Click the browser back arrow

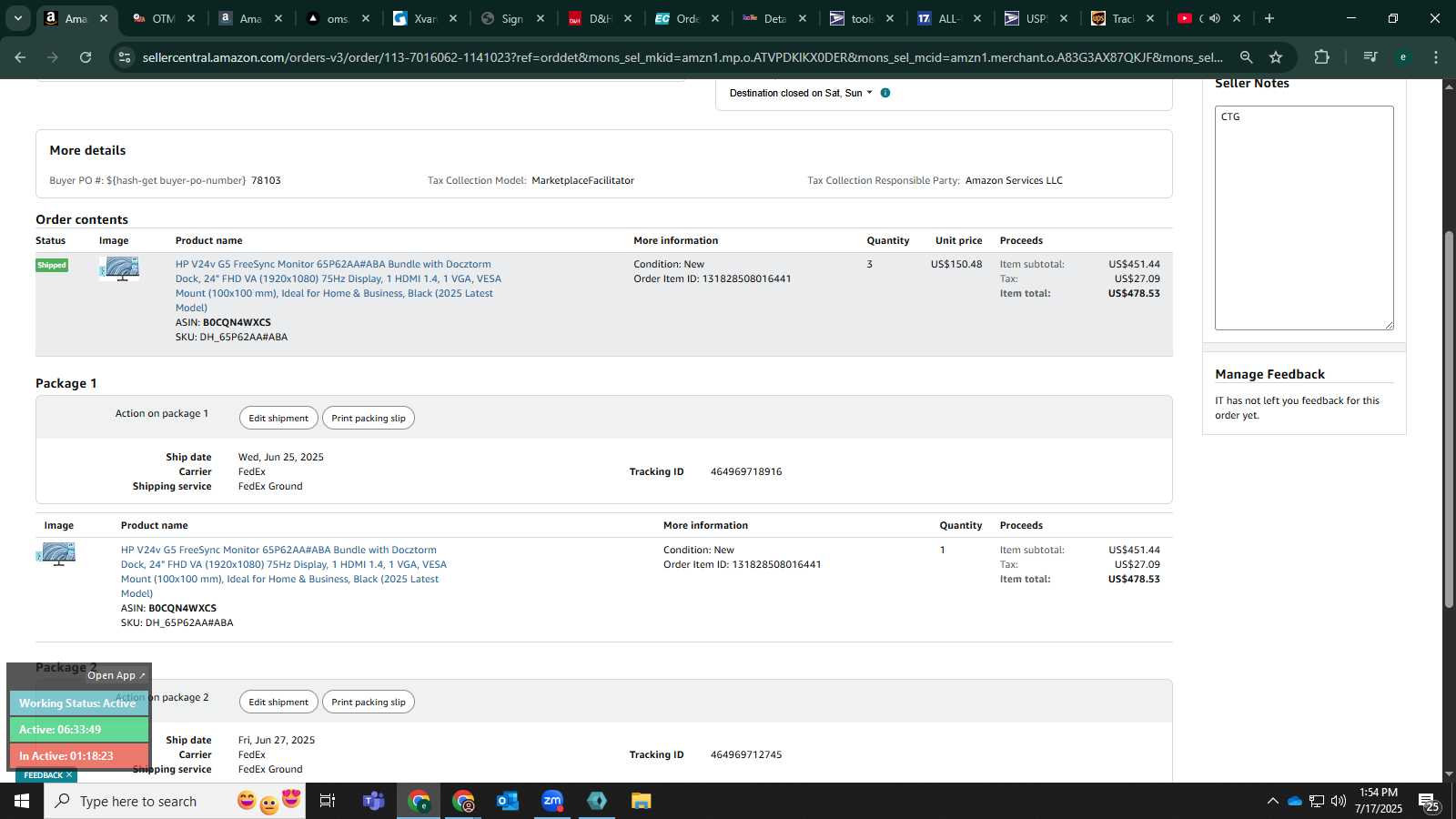click(x=20, y=57)
